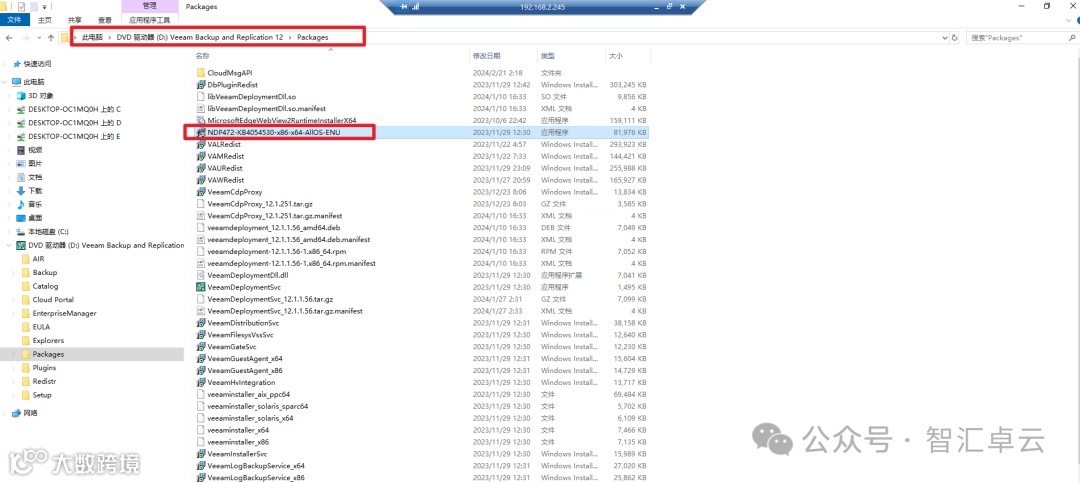Navigate back with the back arrow

(9, 38)
